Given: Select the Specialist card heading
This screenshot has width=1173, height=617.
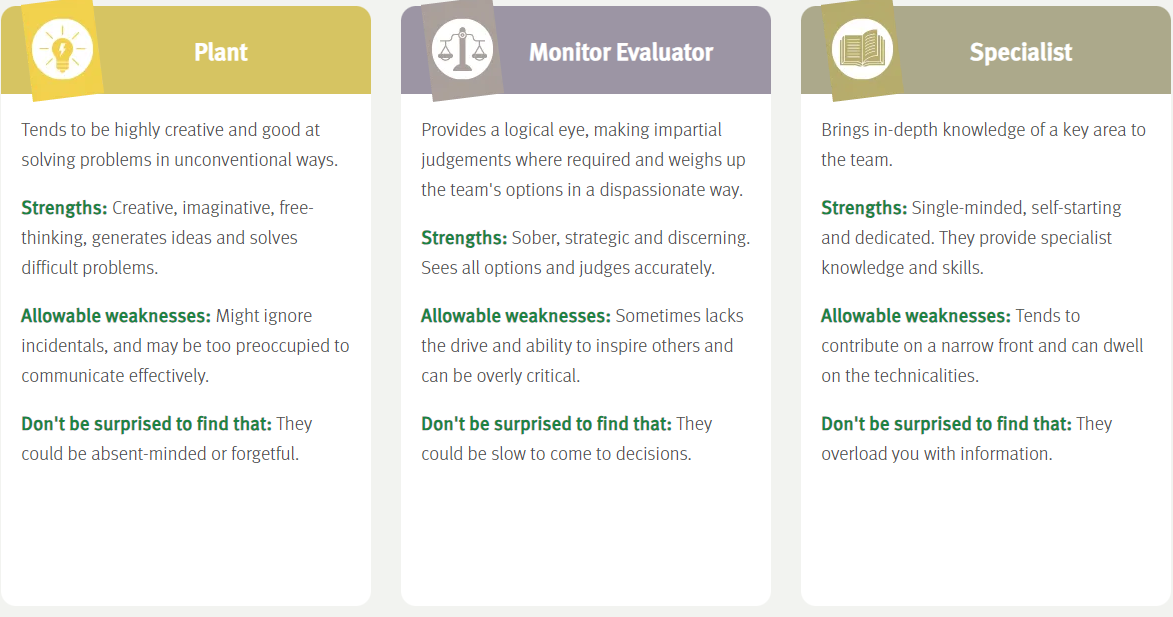Looking at the screenshot, I should [1020, 52].
